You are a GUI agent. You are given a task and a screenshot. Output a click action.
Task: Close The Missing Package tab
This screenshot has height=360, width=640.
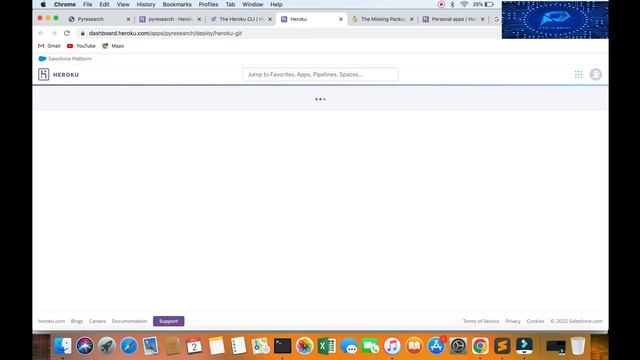coord(411,19)
